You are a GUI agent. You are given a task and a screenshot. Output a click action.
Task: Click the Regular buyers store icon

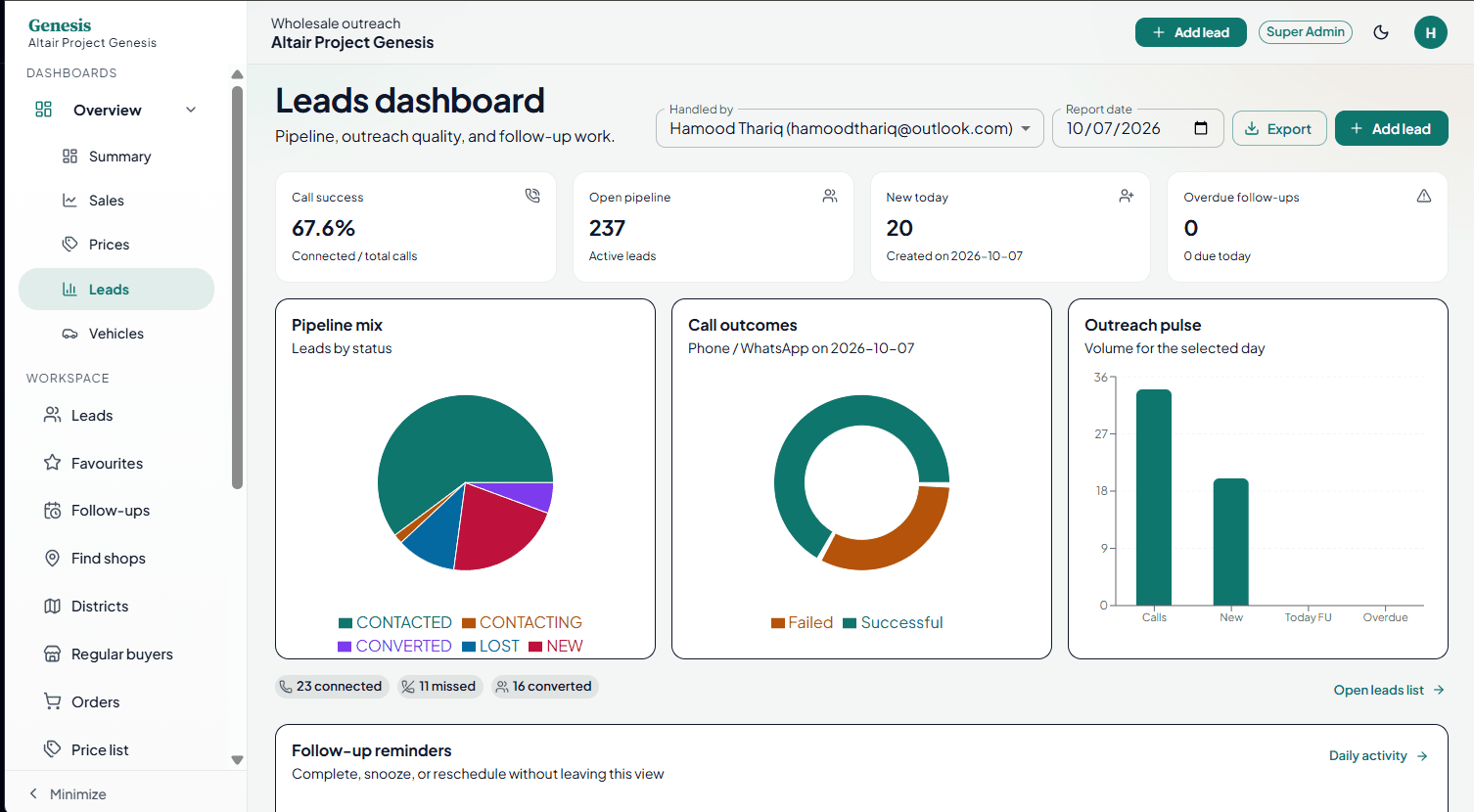tap(52, 654)
